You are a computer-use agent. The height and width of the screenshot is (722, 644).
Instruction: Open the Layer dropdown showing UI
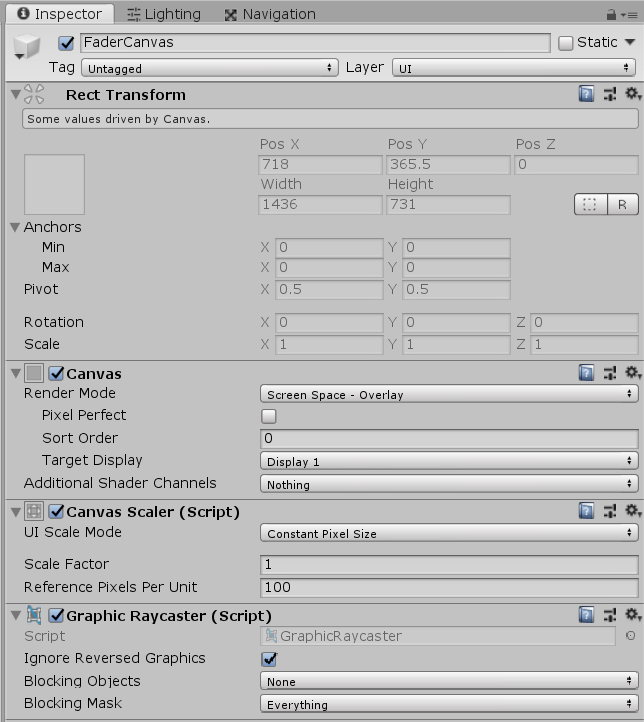(514, 68)
